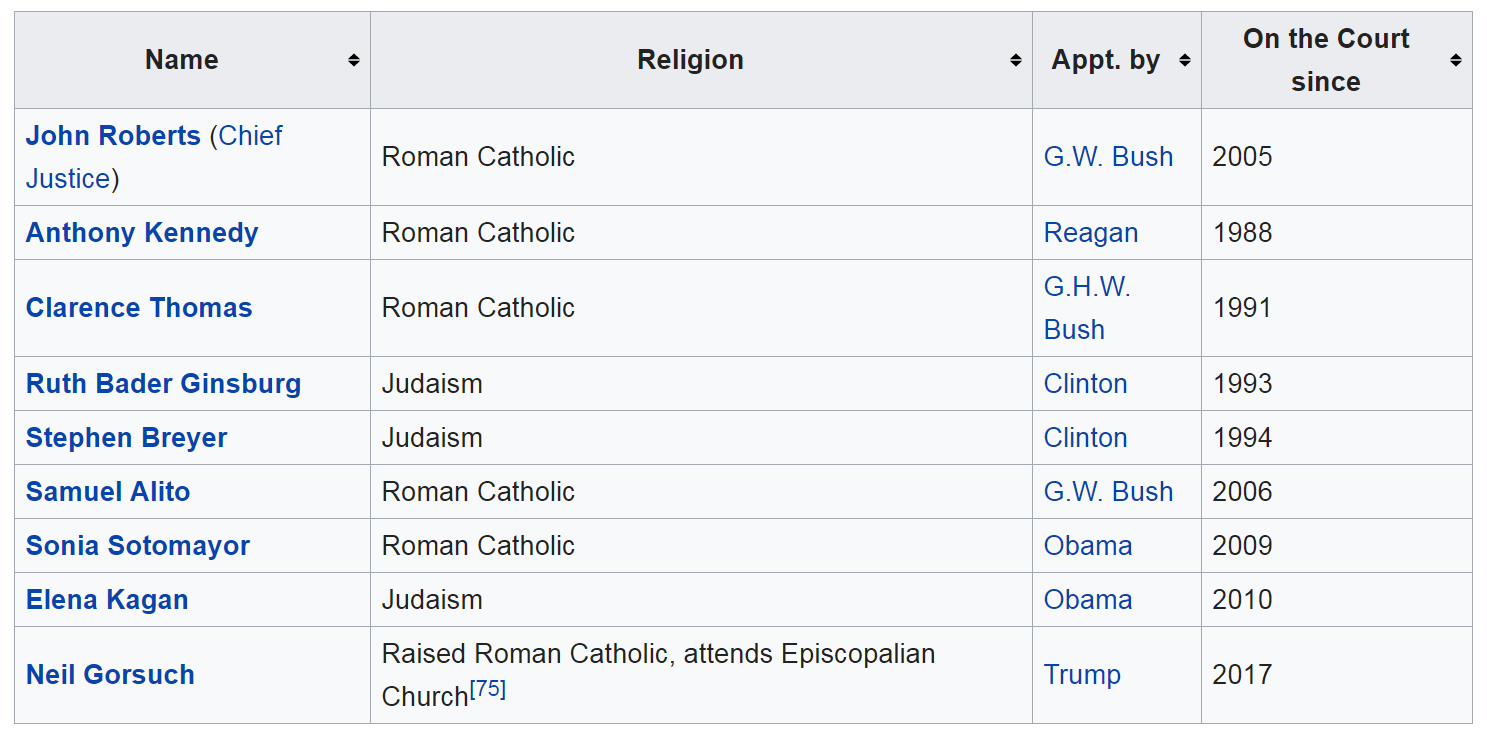Open Samuel Alito link
1487x736 pixels.
(108, 492)
